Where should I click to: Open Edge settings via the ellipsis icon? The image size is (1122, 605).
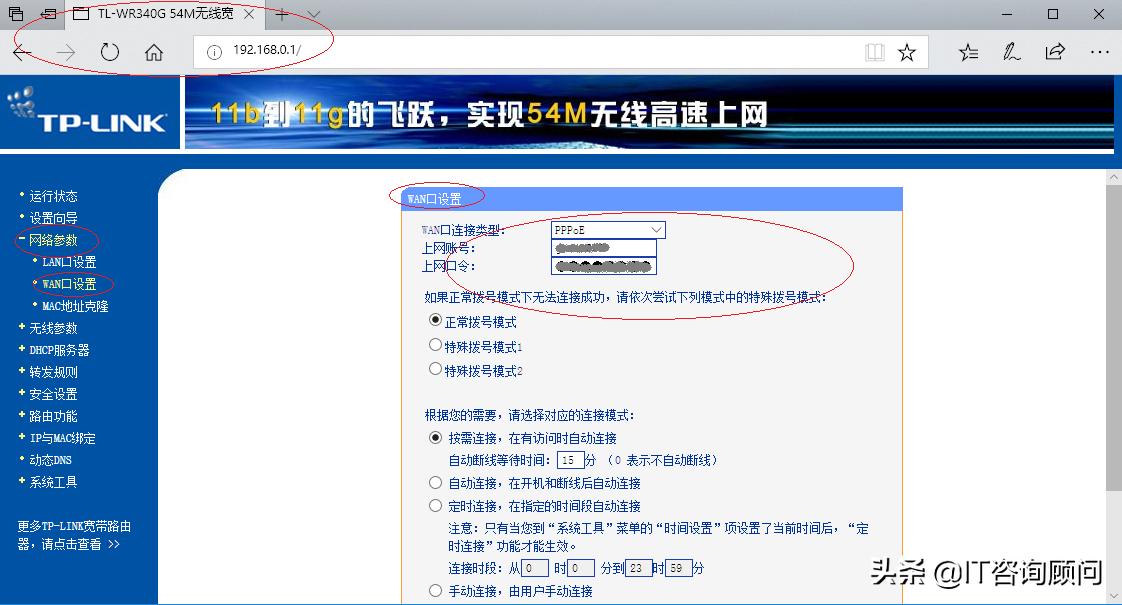coord(1100,52)
